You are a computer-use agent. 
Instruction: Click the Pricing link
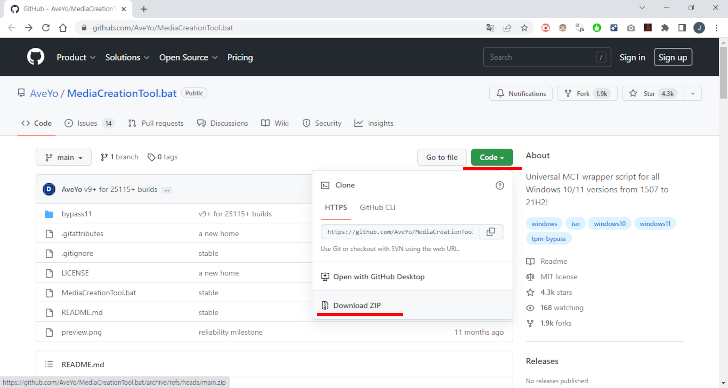tap(240, 57)
